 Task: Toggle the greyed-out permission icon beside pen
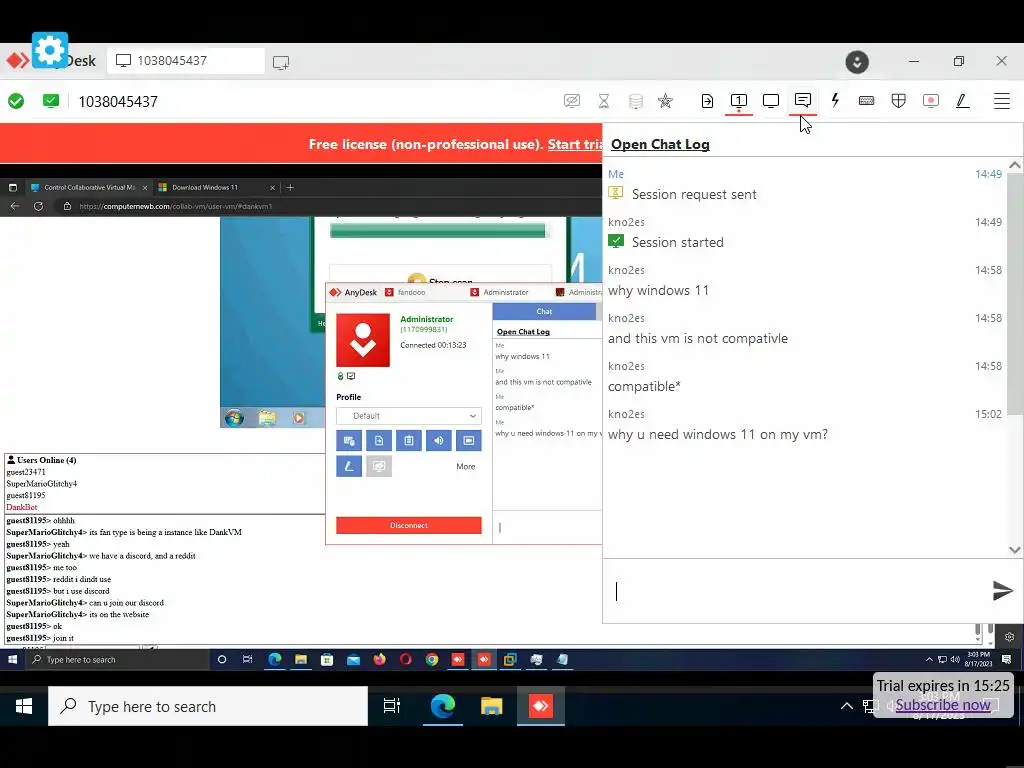tap(379, 466)
